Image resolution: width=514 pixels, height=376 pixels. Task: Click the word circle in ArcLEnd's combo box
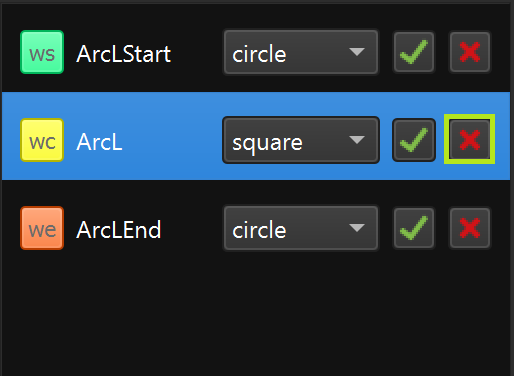(x=259, y=230)
